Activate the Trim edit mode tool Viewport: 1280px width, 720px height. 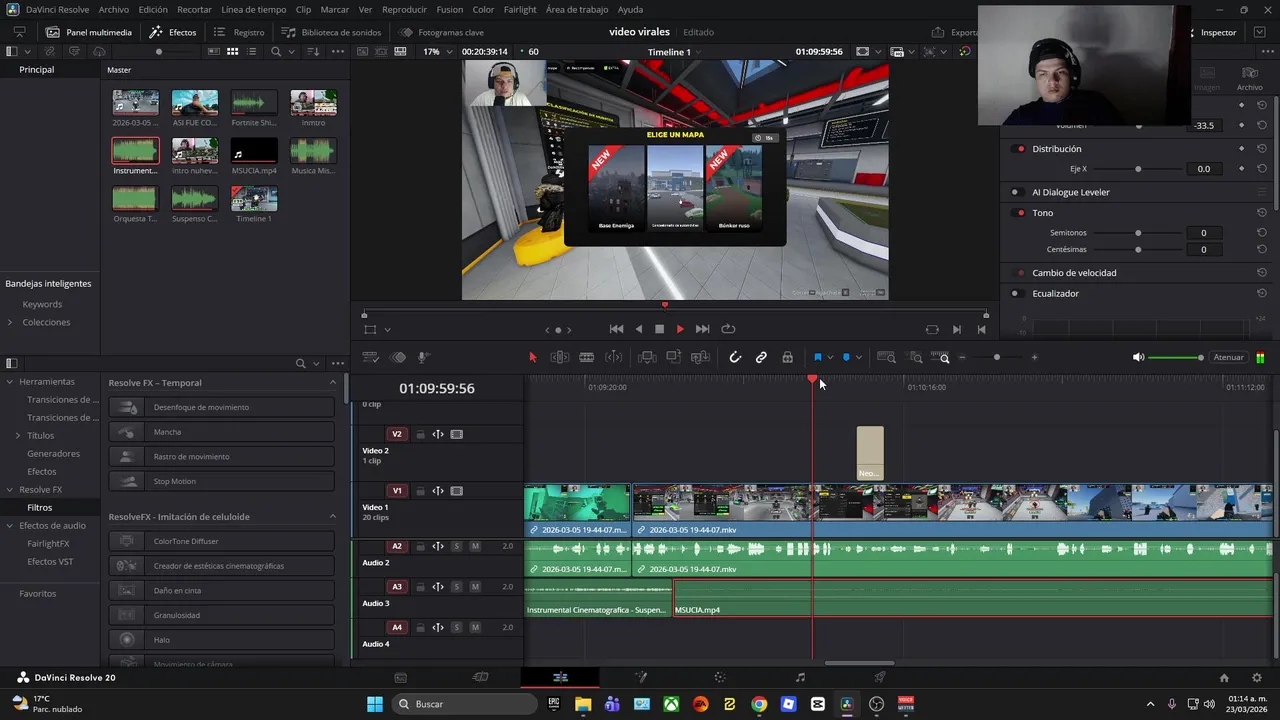(x=560, y=357)
